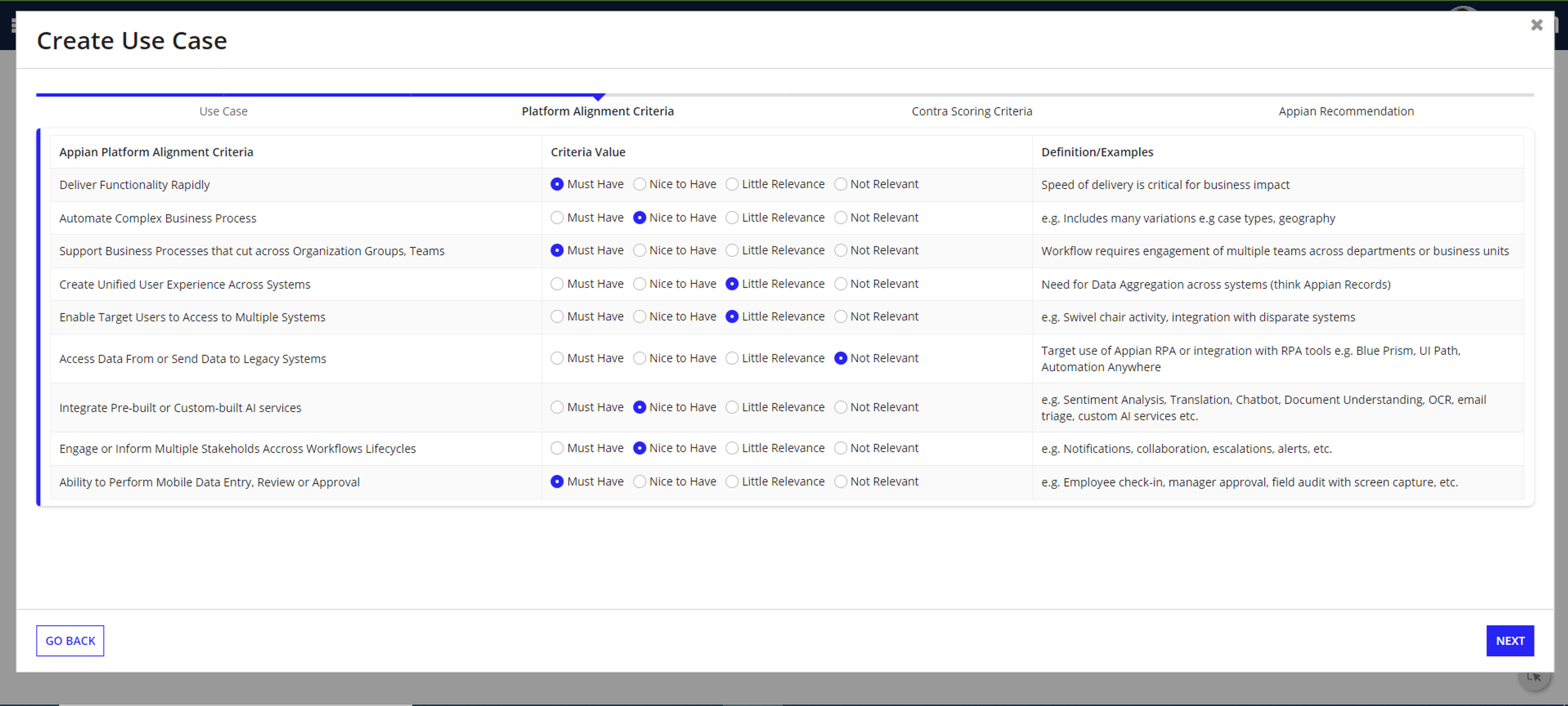Set Access Data Legacy Systems to Nice to Have
1568x706 pixels.
tap(639, 359)
